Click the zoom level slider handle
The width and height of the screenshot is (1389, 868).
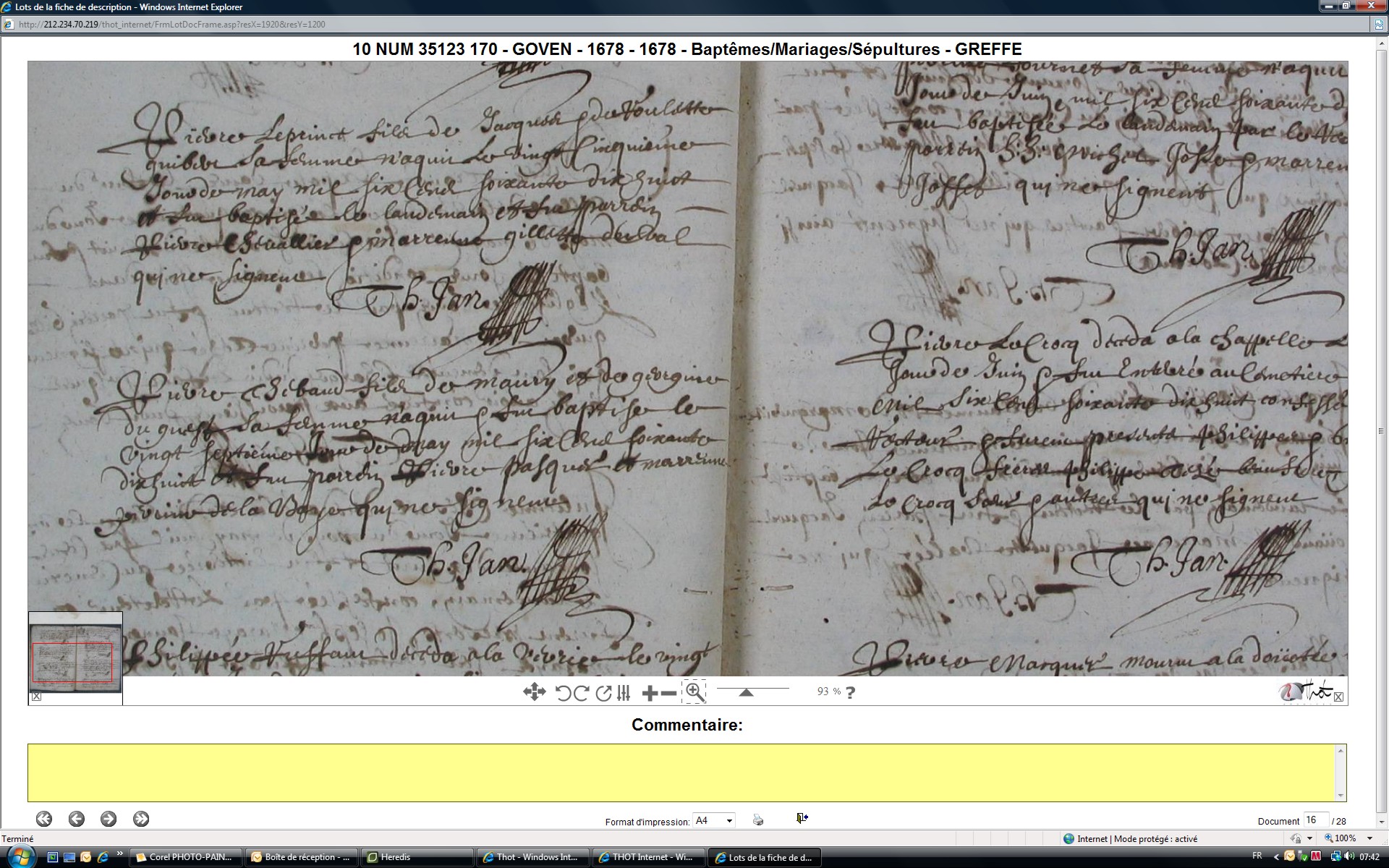[746, 692]
